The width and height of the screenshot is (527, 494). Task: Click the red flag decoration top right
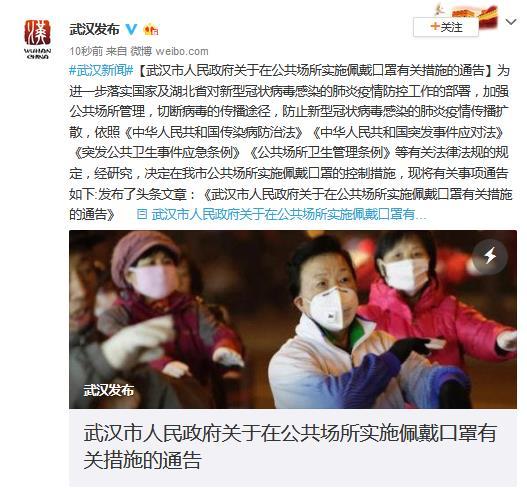coord(487,15)
